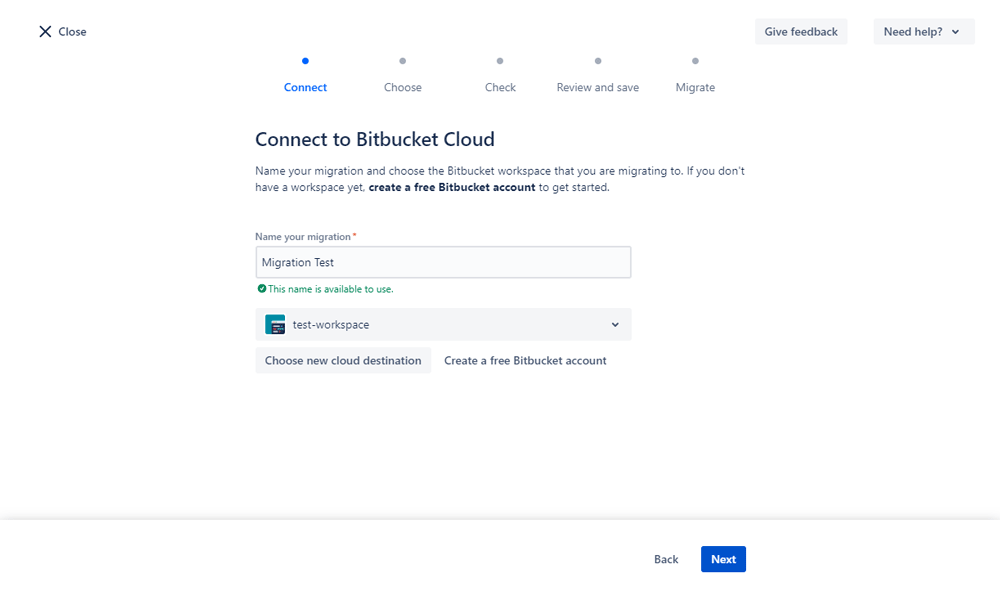Go Back to the previous step
Screen dimensions: 1000x598
pyautogui.click(x=666, y=559)
